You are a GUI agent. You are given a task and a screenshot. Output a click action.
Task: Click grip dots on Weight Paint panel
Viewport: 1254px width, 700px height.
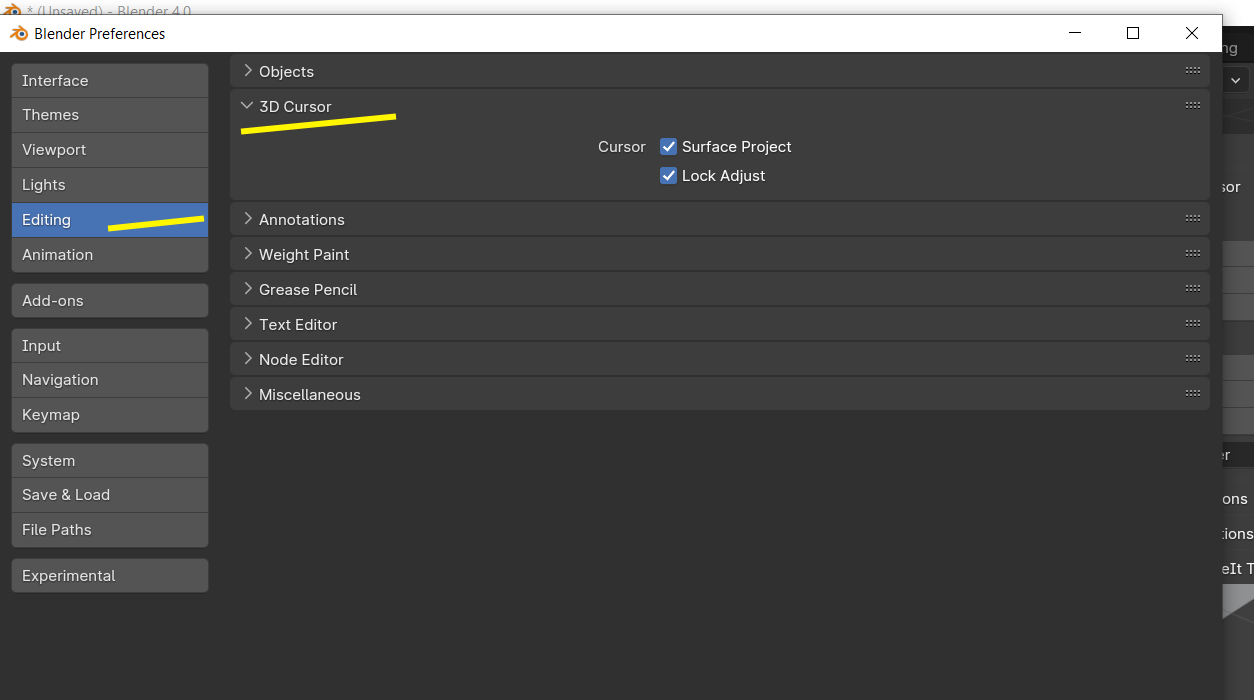(1192, 254)
